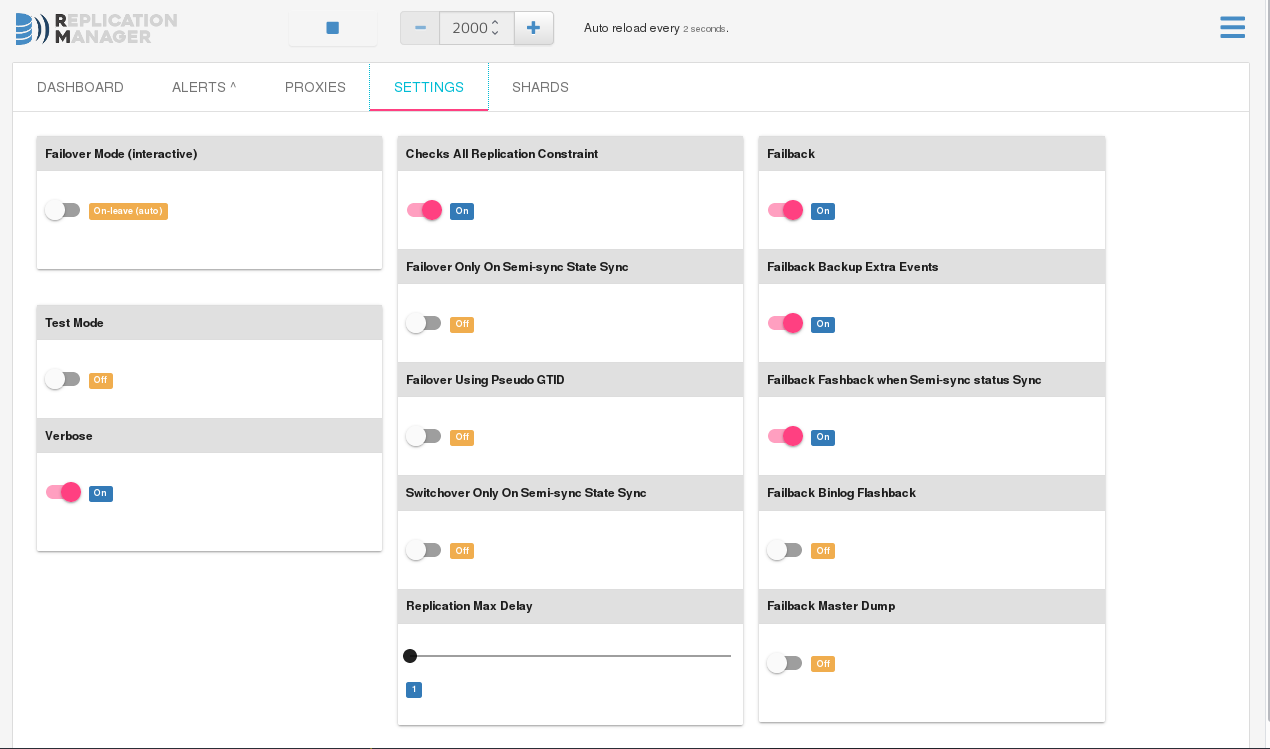Click the plus button beside 2000
The height and width of the screenshot is (749, 1270).
[x=533, y=28]
